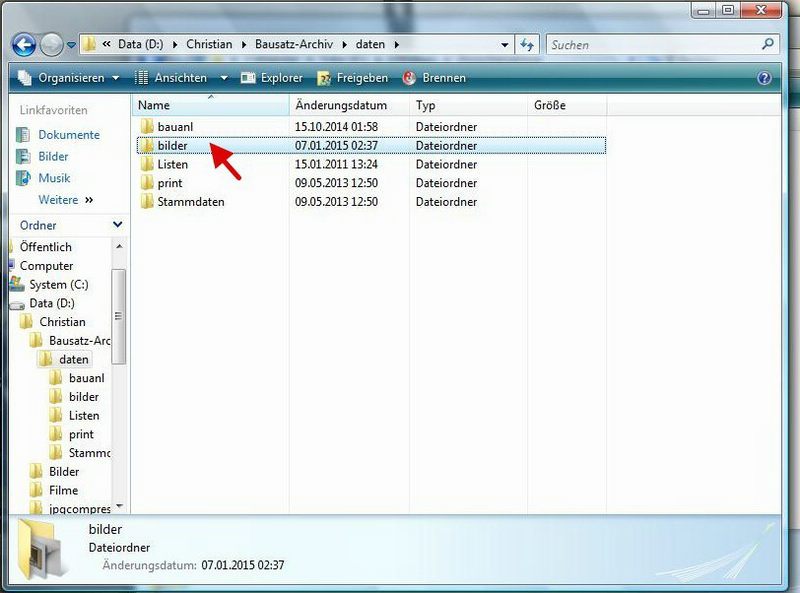Open subfolder arrow after Data (D:)

point(175,45)
